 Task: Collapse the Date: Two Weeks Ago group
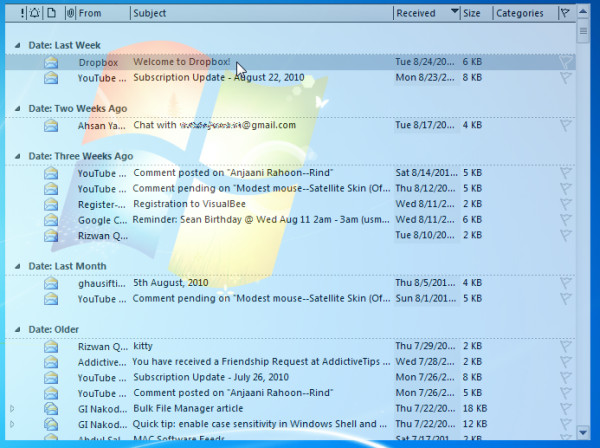pyautogui.click(x=18, y=109)
